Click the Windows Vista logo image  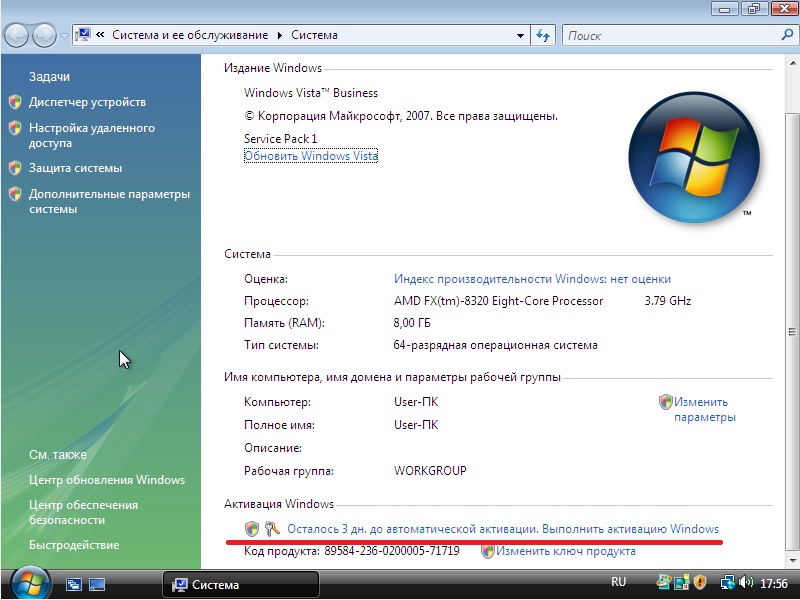pyautogui.click(x=693, y=157)
